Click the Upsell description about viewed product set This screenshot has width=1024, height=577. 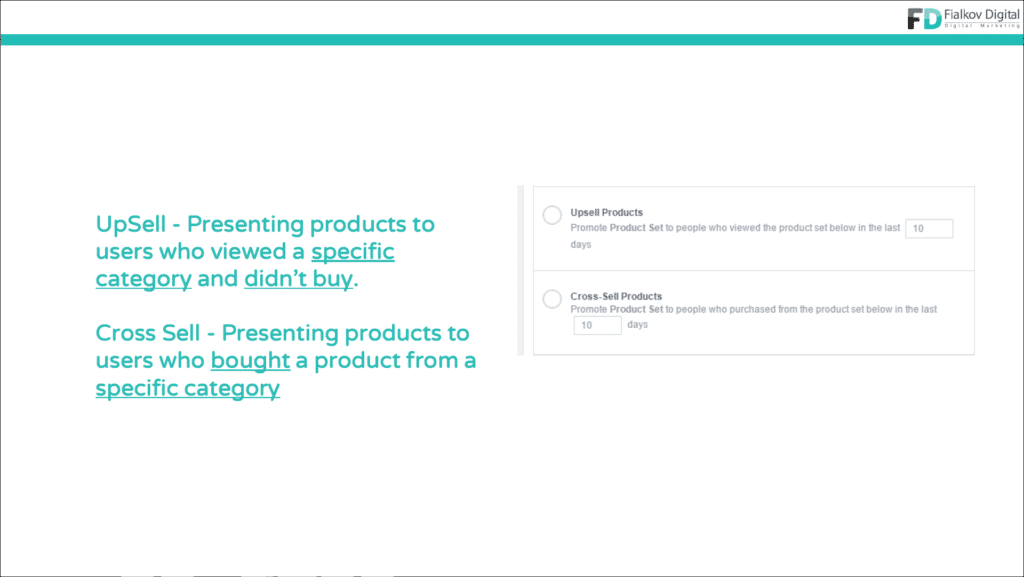click(735, 228)
